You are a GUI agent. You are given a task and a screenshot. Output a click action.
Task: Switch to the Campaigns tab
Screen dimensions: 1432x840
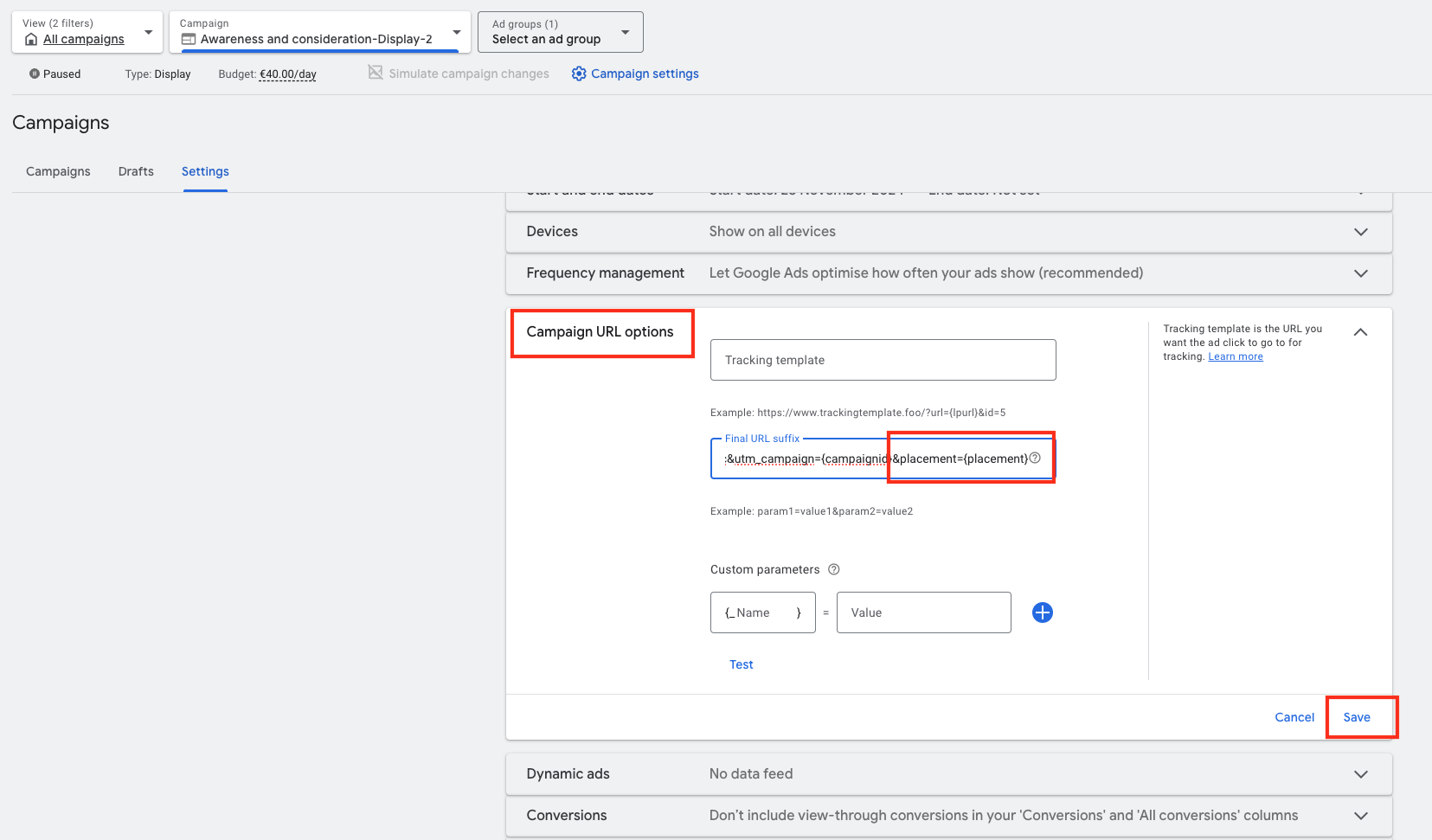click(58, 171)
